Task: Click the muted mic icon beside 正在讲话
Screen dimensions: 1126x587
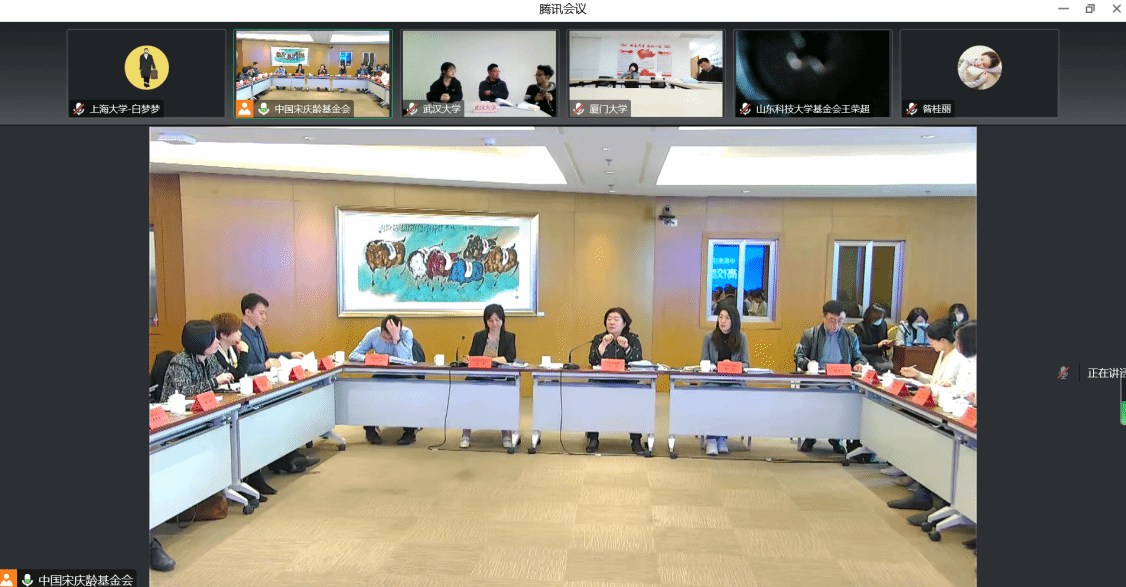Action: click(x=1063, y=373)
